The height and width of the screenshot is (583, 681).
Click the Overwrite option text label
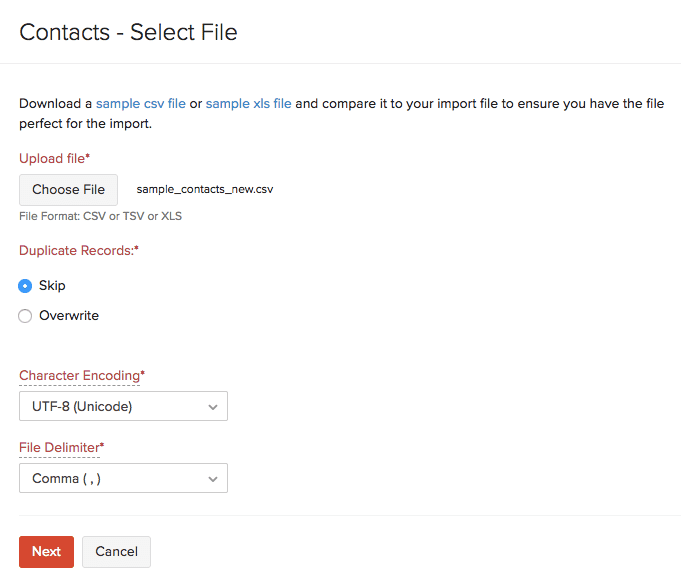point(69,316)
